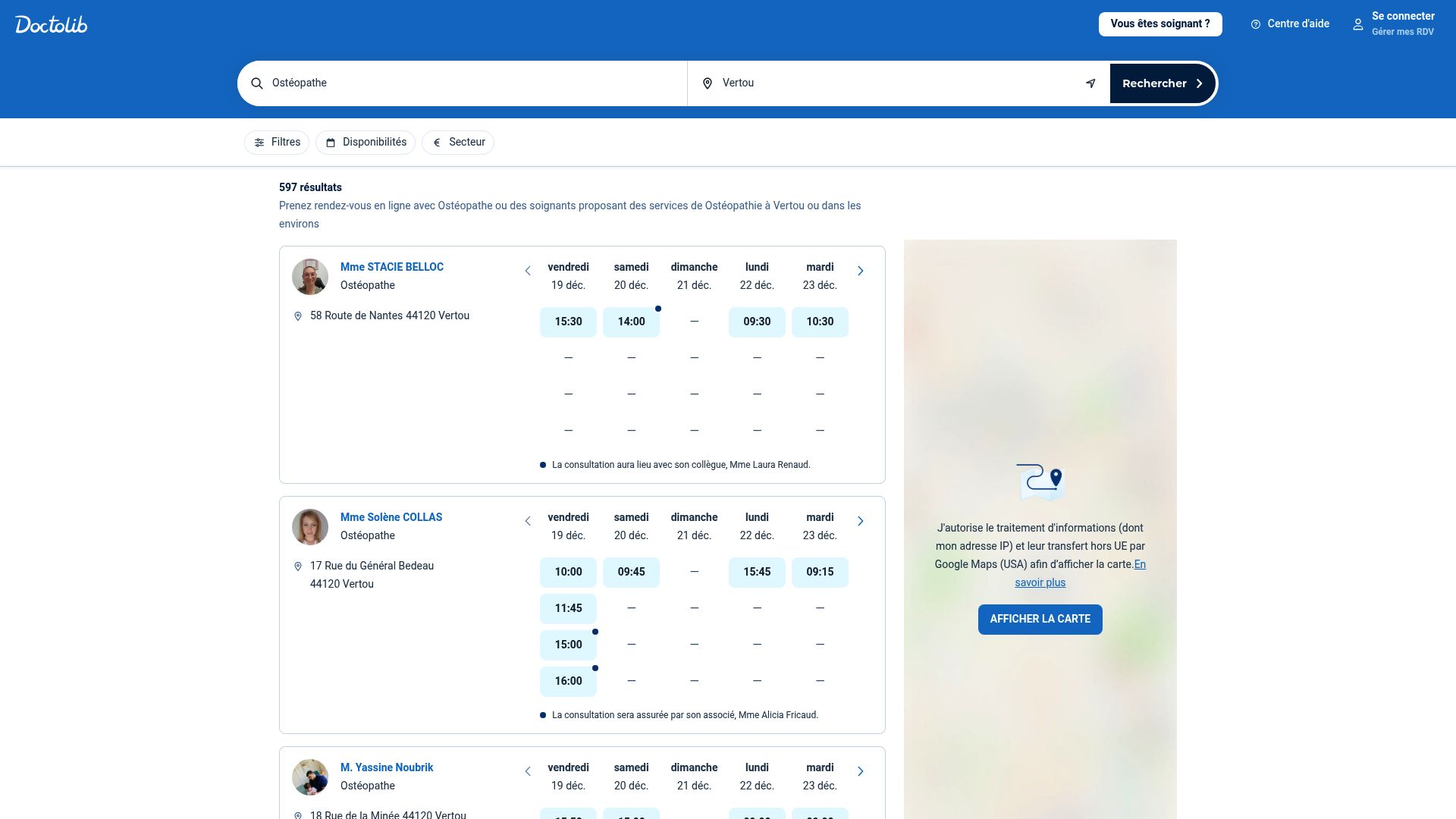Click the calendar icon on the Disponibilités chip
The image size is (1456, 819).
(x=331, y=142)
